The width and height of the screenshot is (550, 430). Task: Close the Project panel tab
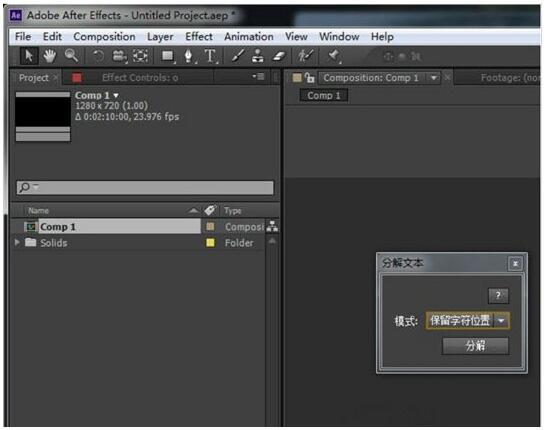pos(56,78)
